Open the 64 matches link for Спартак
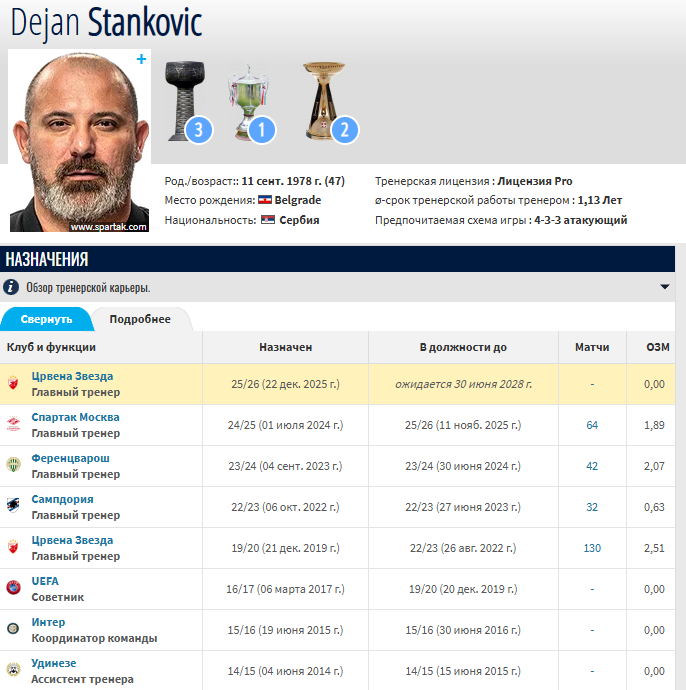Image resolution: width=686 pixels, height=690 pixels. coord(592,425)
